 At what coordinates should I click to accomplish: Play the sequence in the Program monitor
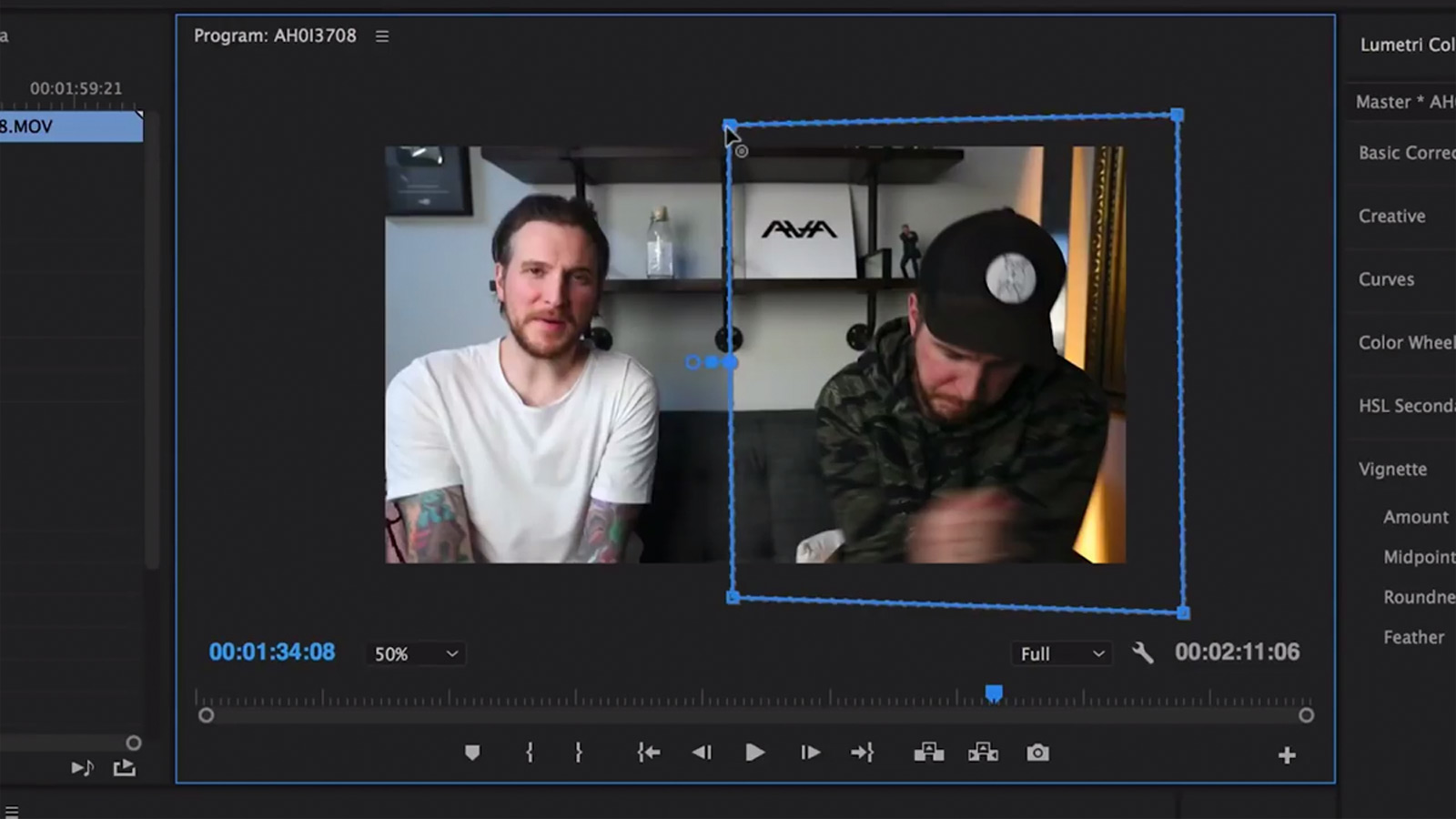tap(755, 753)
